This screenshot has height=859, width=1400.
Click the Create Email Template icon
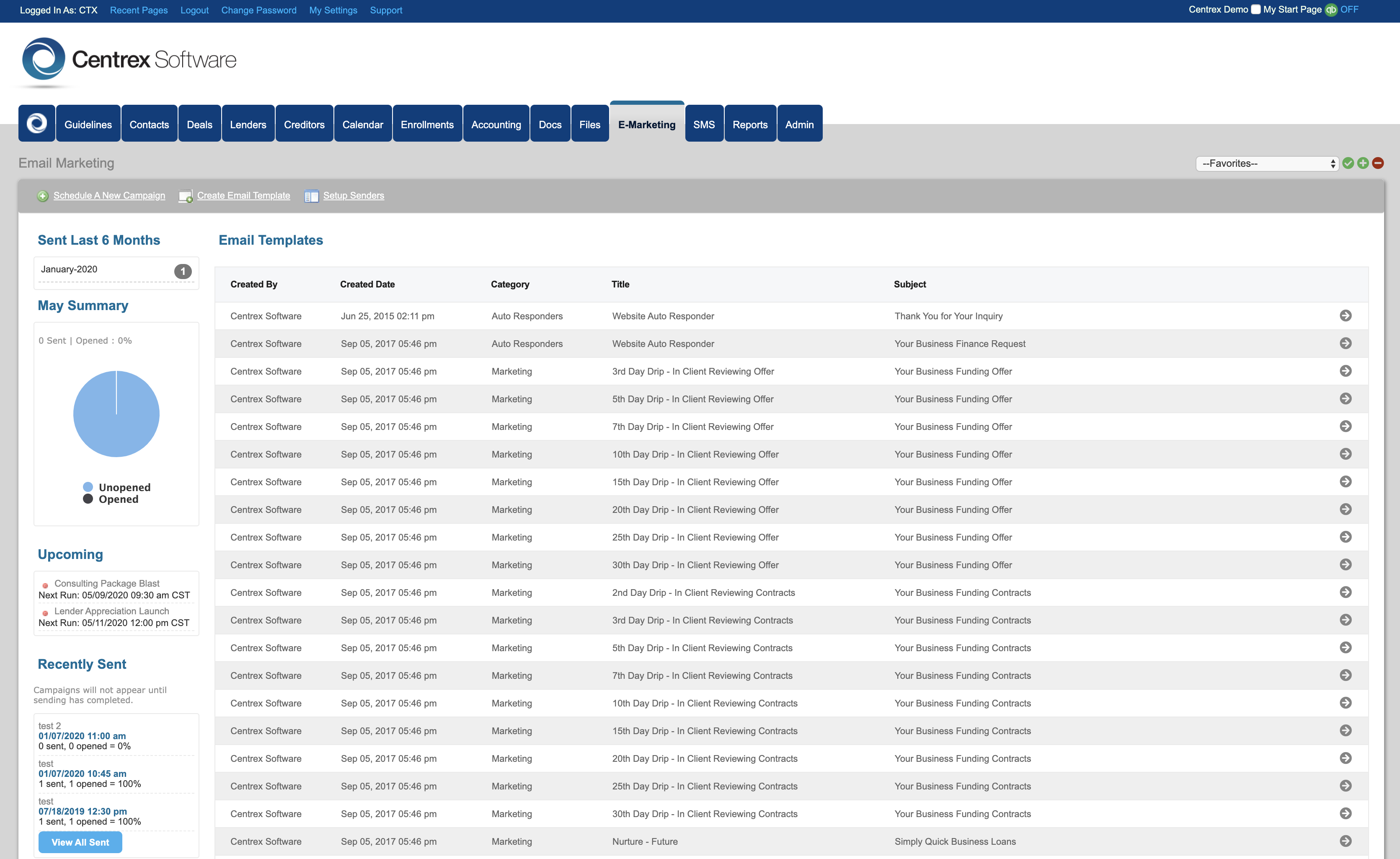(x=186, y=196)
